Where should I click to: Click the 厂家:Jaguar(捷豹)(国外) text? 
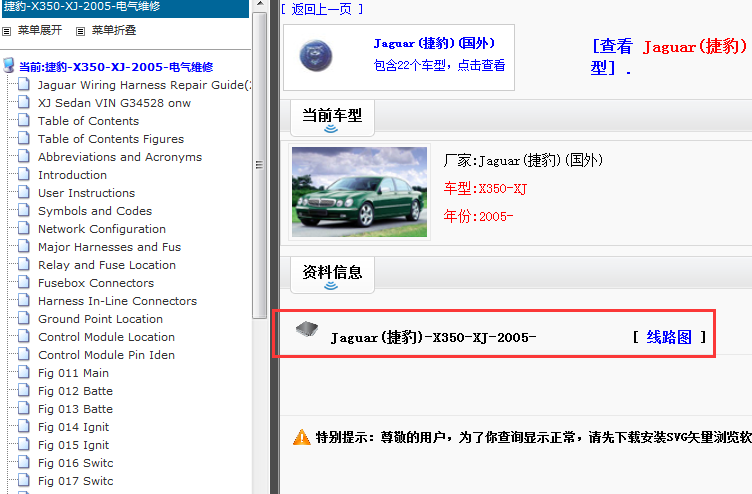523,160
